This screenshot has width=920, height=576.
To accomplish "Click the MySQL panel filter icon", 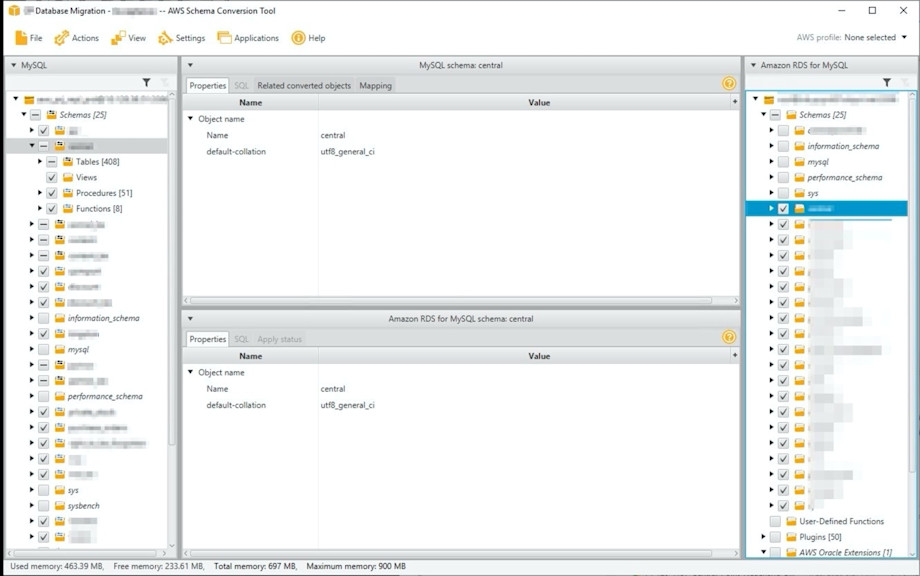I will coord(147,83).
